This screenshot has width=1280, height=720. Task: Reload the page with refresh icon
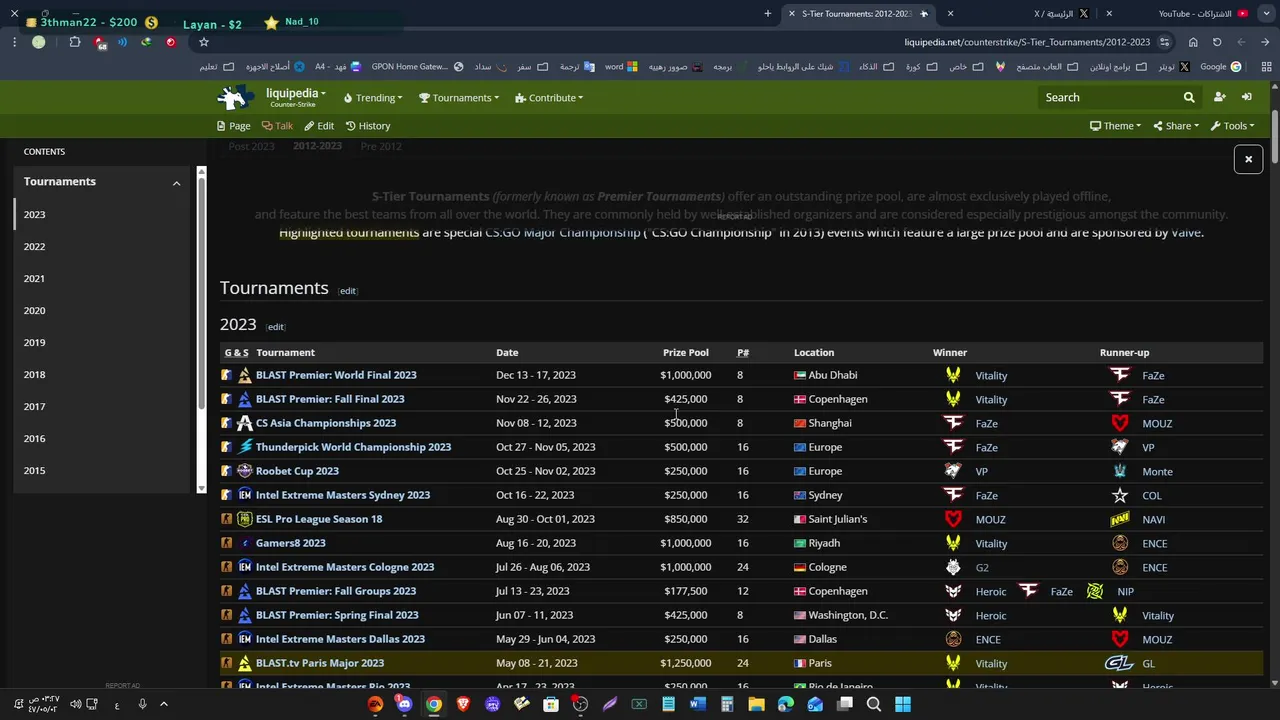point(1217,42)
